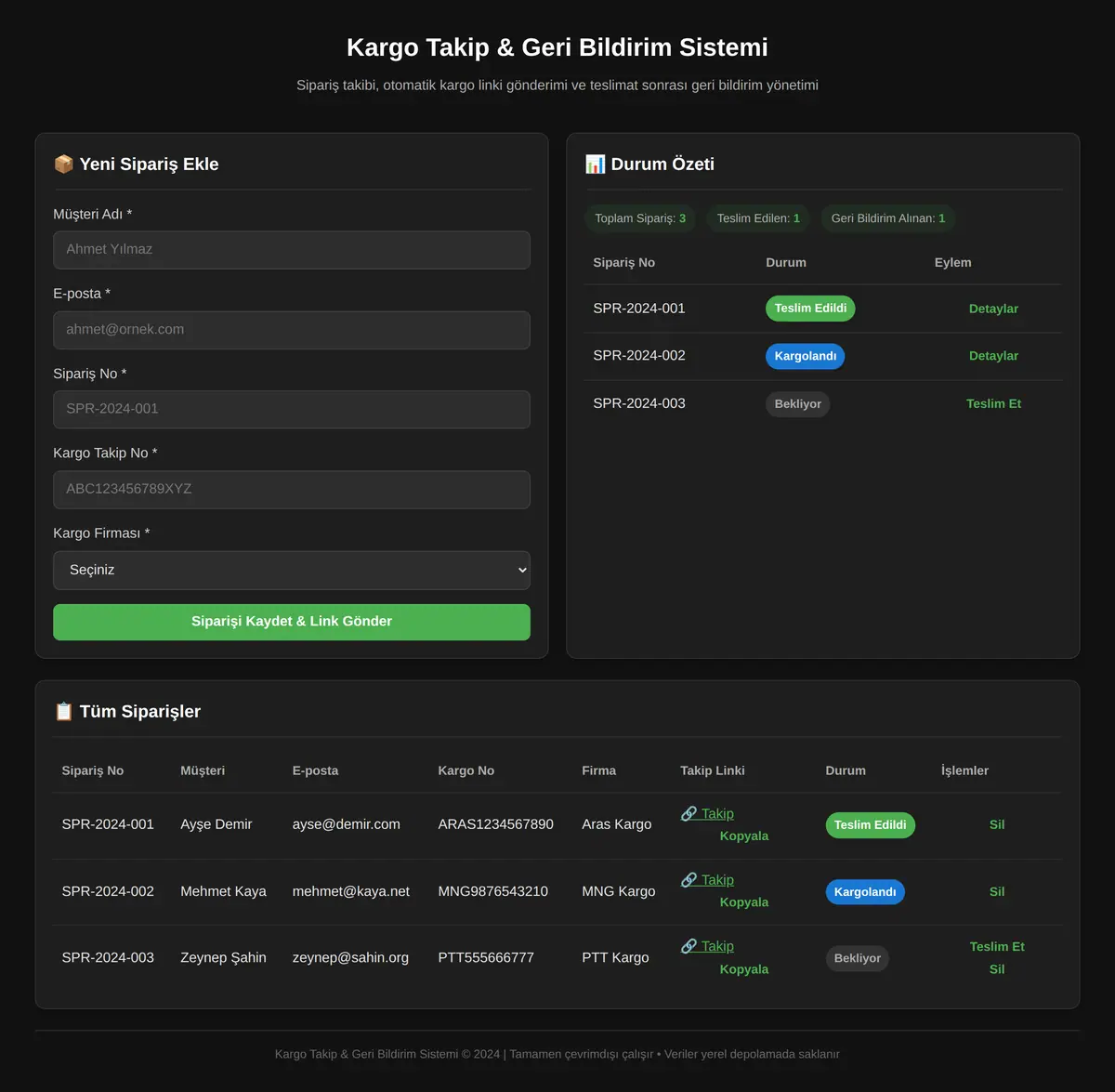Delete Mehmet Kaya's order with Sil

997,891
